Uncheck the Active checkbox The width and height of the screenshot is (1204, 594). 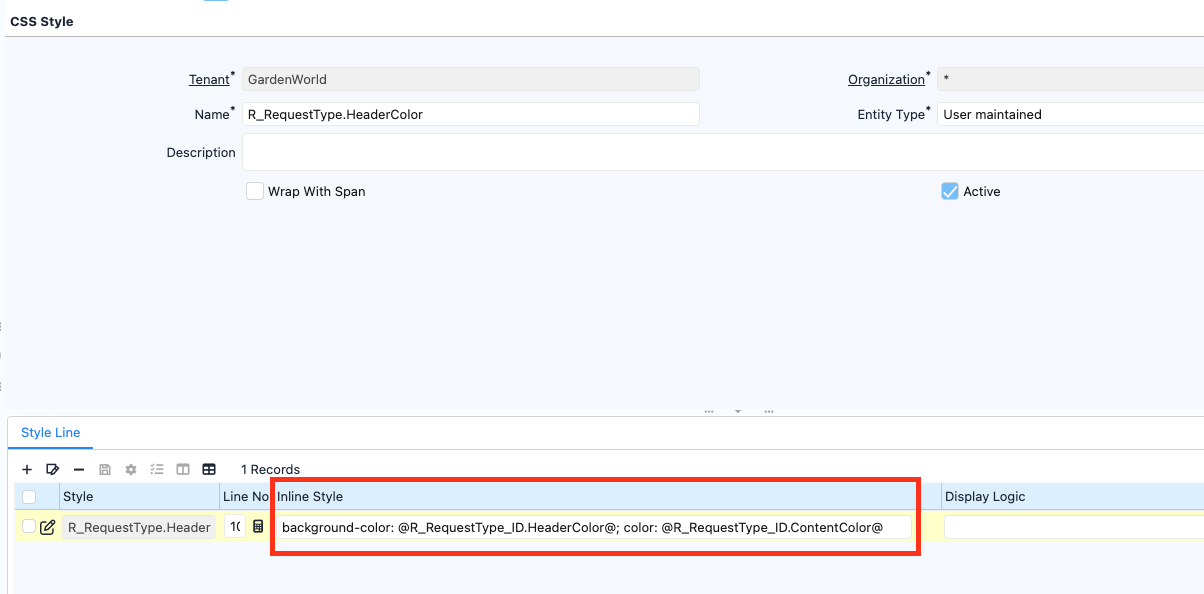tap(950, 191)
